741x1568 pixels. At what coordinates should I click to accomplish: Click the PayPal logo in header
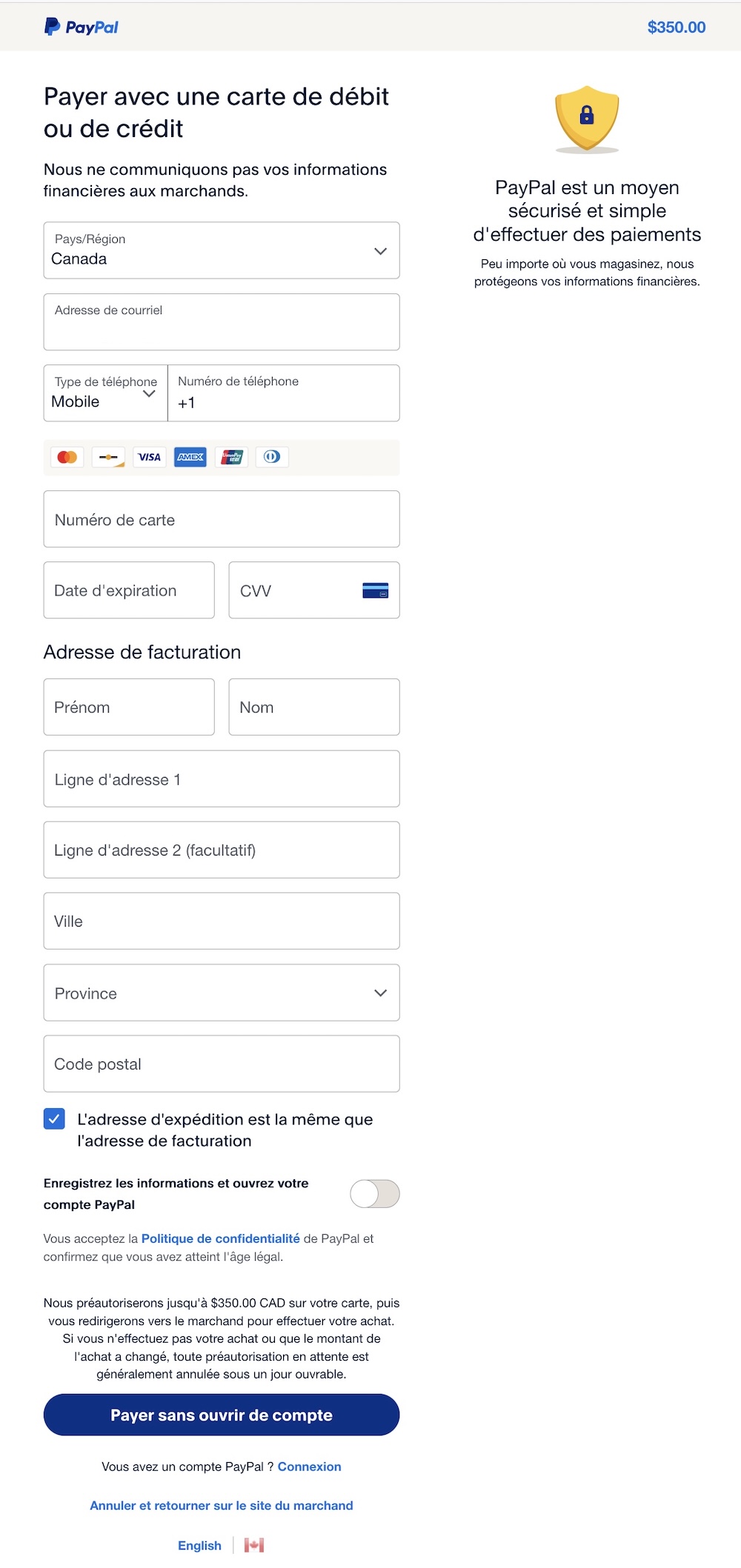tap(82, 27)
